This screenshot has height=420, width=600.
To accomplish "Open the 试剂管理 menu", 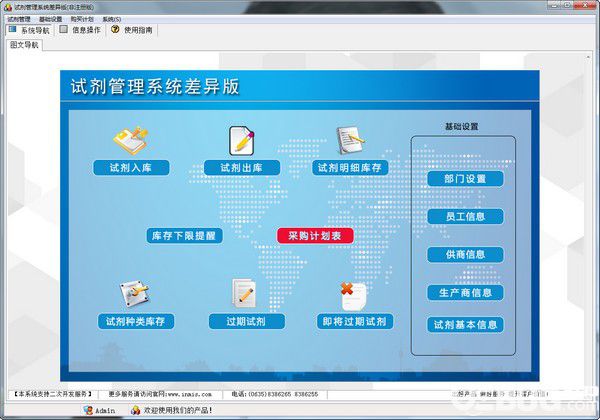I will pyautogui.click(x=19, y=19).
